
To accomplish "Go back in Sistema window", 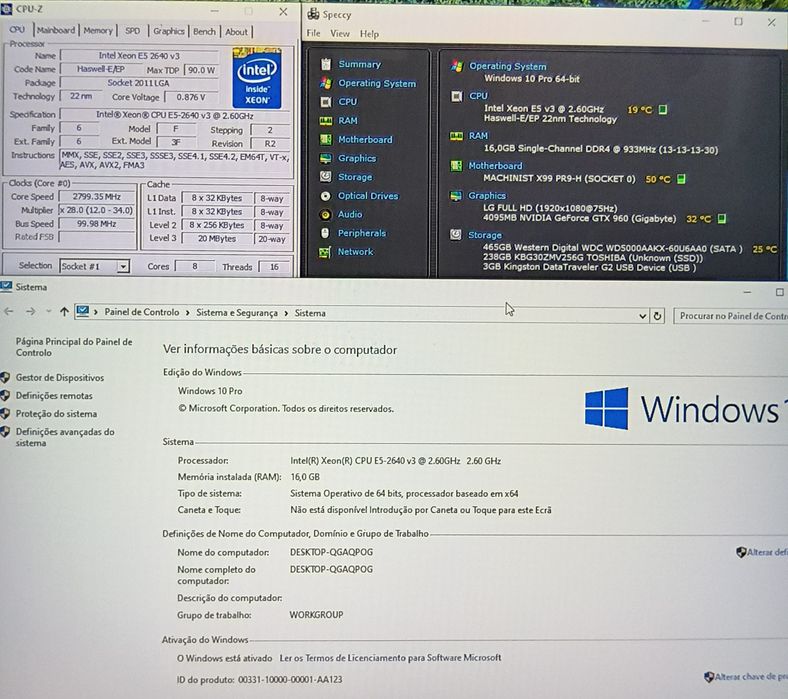I will tap(9, 312).
